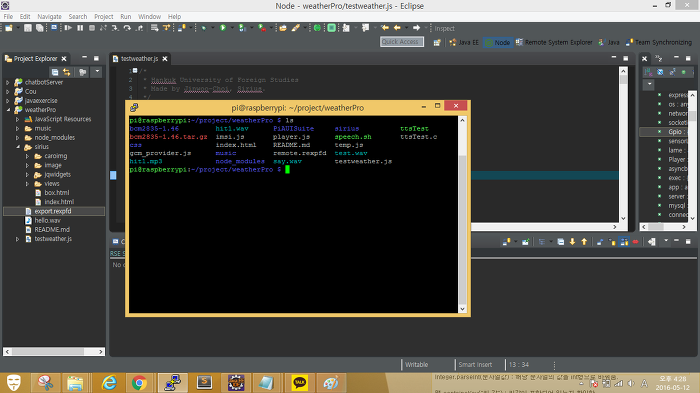Click Collapse All icon in Project Explorer

pyautogui.click(x=54, y=72)
